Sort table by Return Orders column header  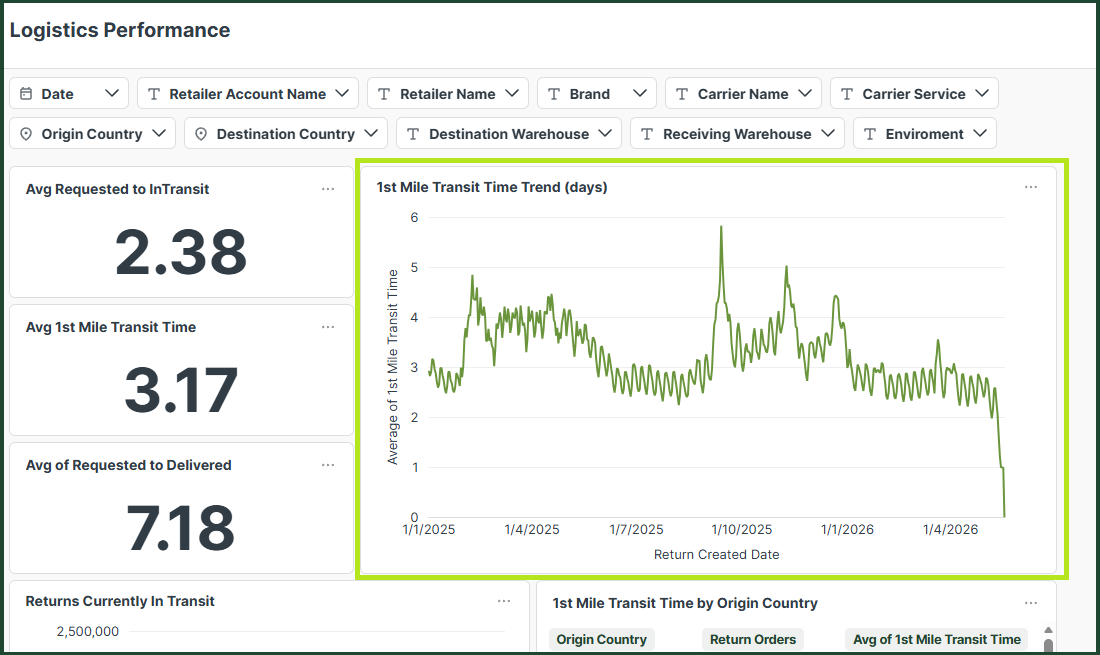(753, 640)
